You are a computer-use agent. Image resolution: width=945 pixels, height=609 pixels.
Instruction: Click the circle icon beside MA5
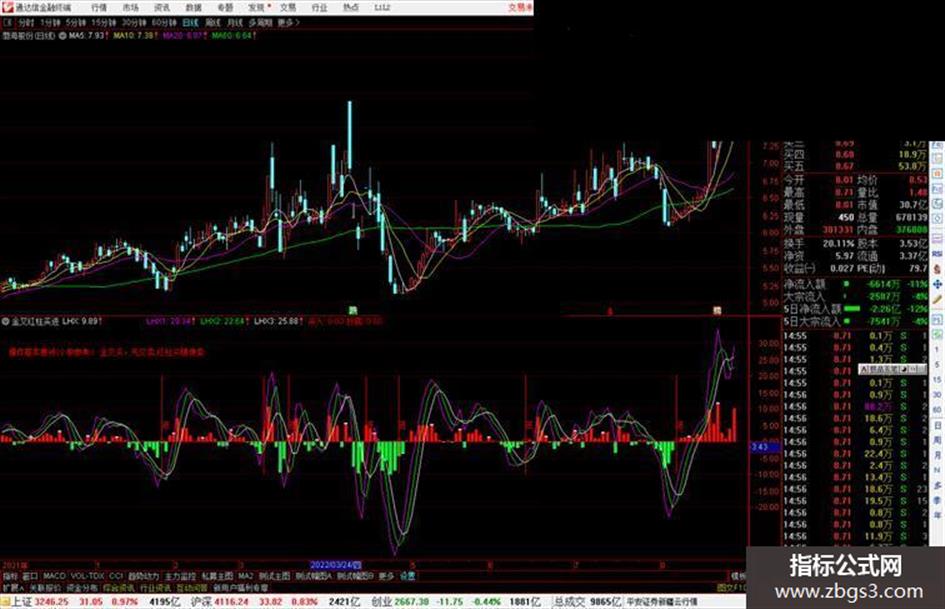point(63,36)
